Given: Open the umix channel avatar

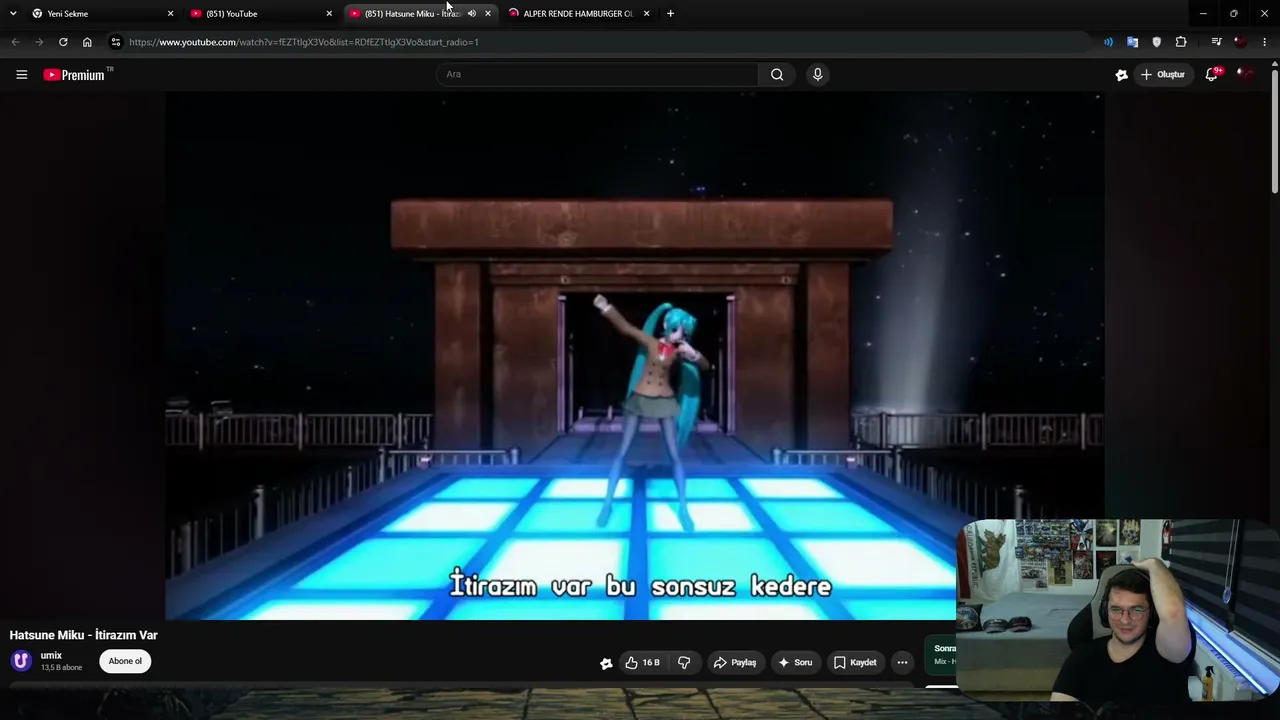Looking at the screenshot, I should click(21, 661).
